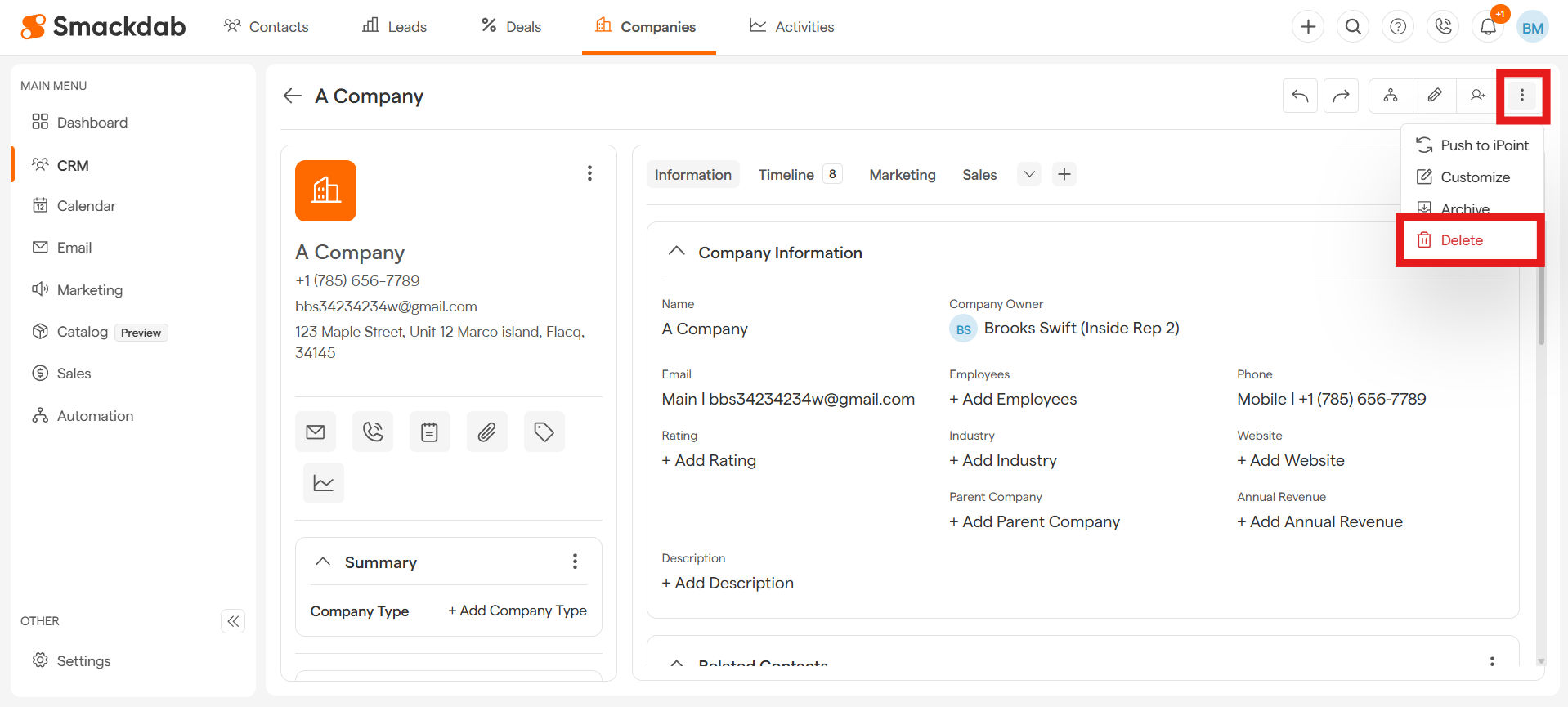1568x707 pixels.
Task: Click the tag icon on company card
Action: tap(544, 432)
